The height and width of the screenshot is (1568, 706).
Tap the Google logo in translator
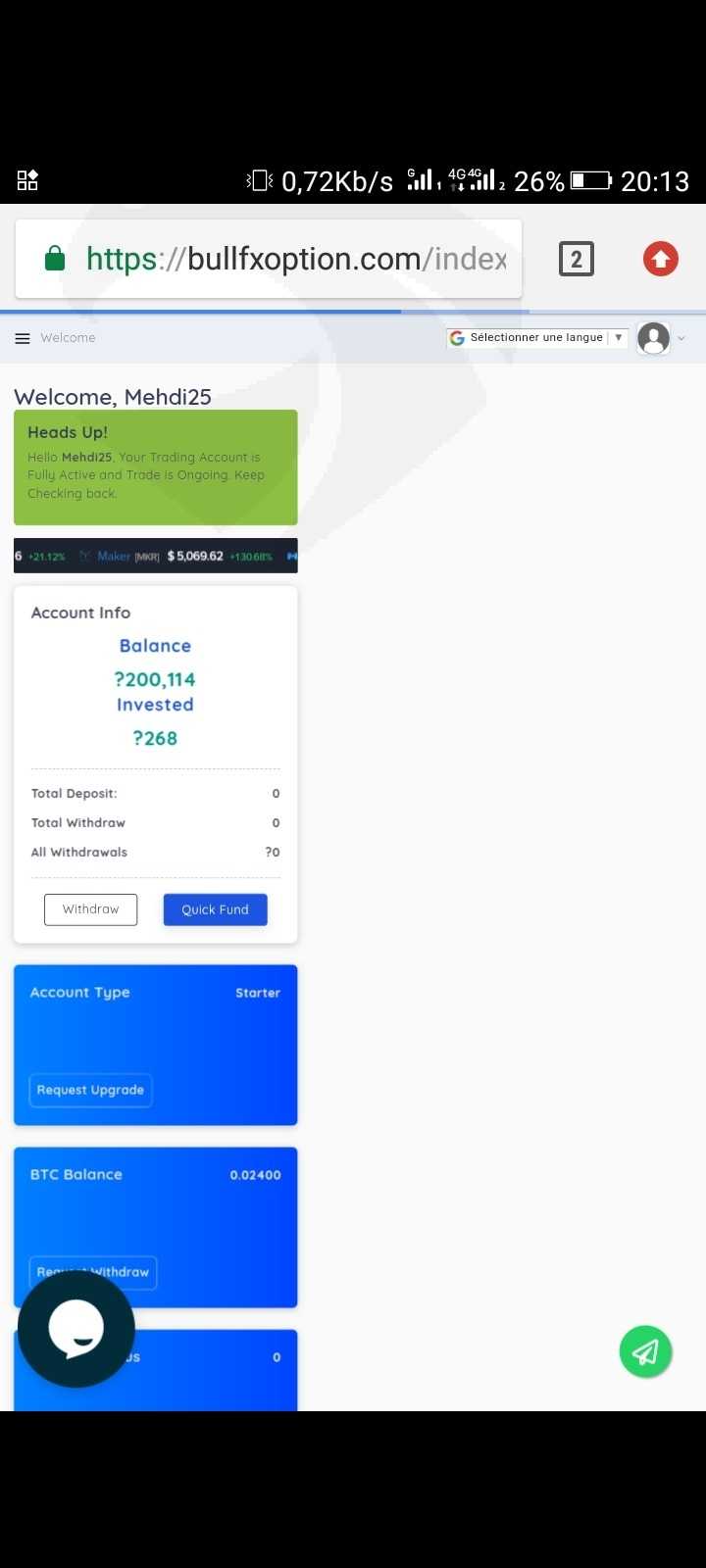(x=457, y=338)
